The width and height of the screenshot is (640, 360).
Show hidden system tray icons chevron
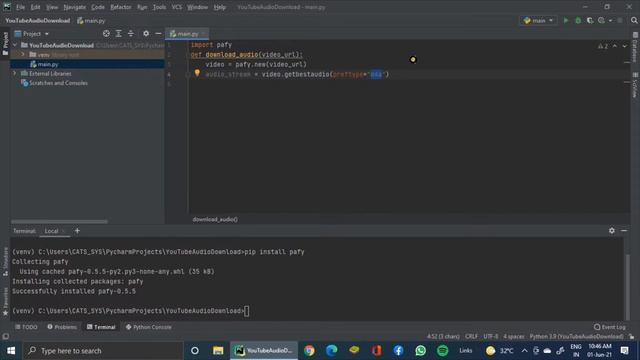pos(524,351)
